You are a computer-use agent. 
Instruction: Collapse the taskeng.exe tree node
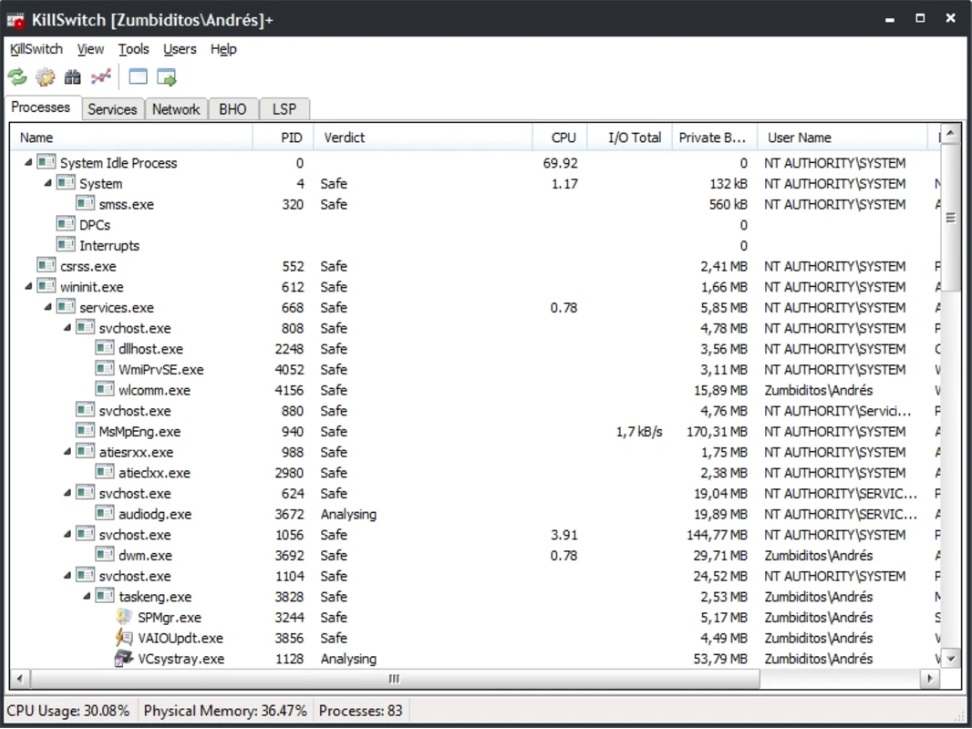coord(87,597)
